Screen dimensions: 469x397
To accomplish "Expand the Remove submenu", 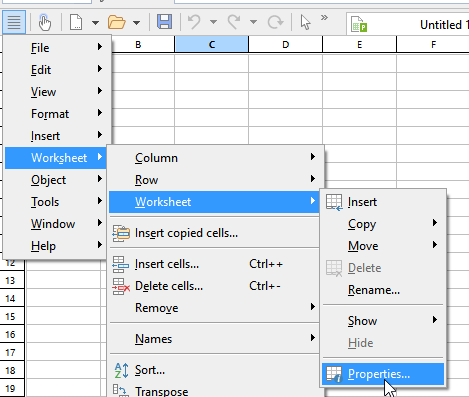I will [214, 308].
